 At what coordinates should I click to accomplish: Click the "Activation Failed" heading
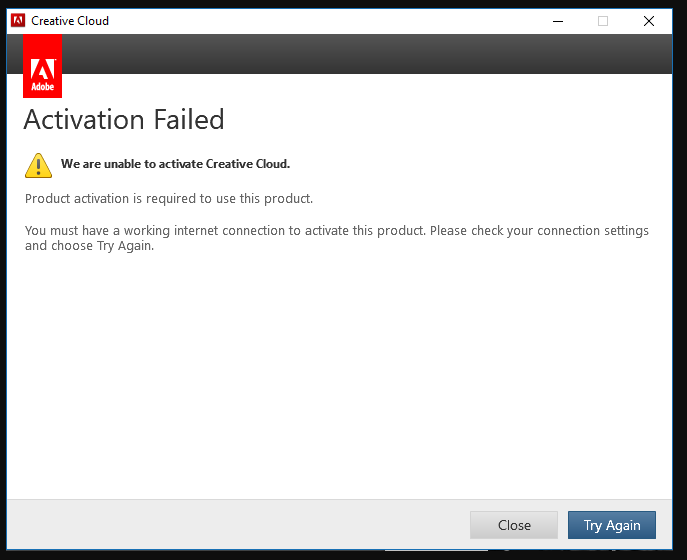pyautogui.click(x=124, y=120)
